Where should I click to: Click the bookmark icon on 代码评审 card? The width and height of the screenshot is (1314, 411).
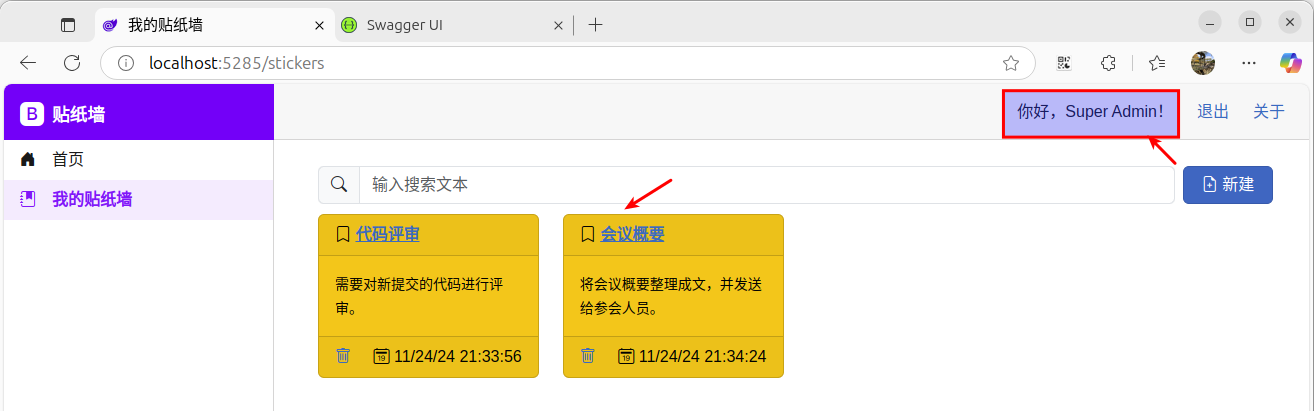[343, 234]
